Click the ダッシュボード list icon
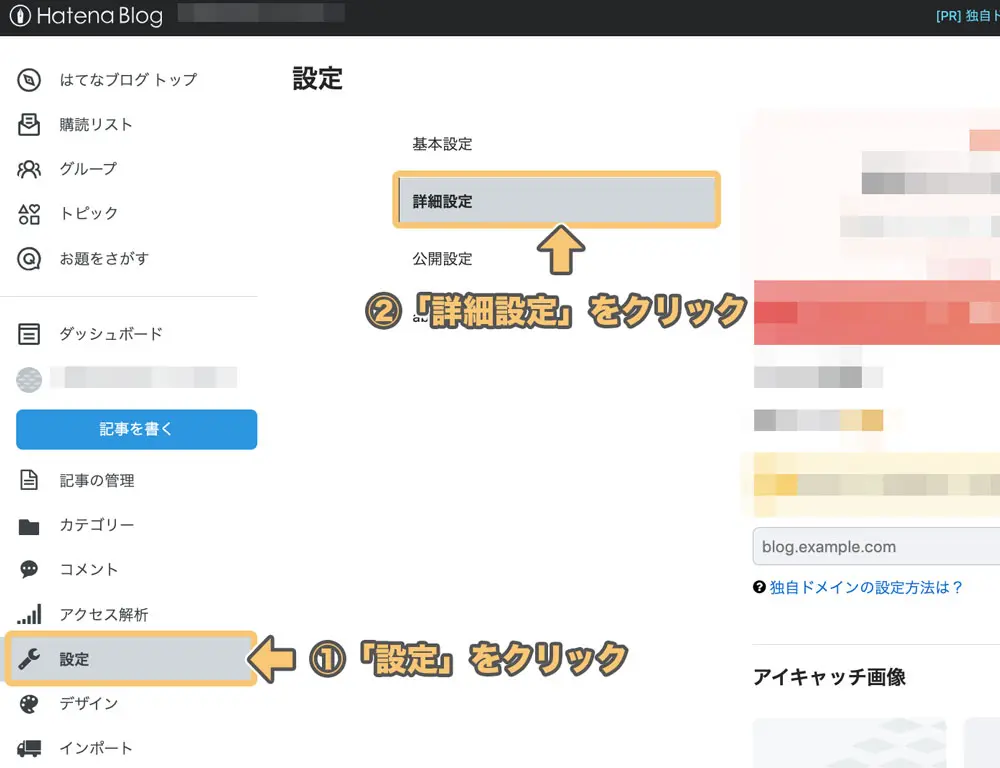 29,334
